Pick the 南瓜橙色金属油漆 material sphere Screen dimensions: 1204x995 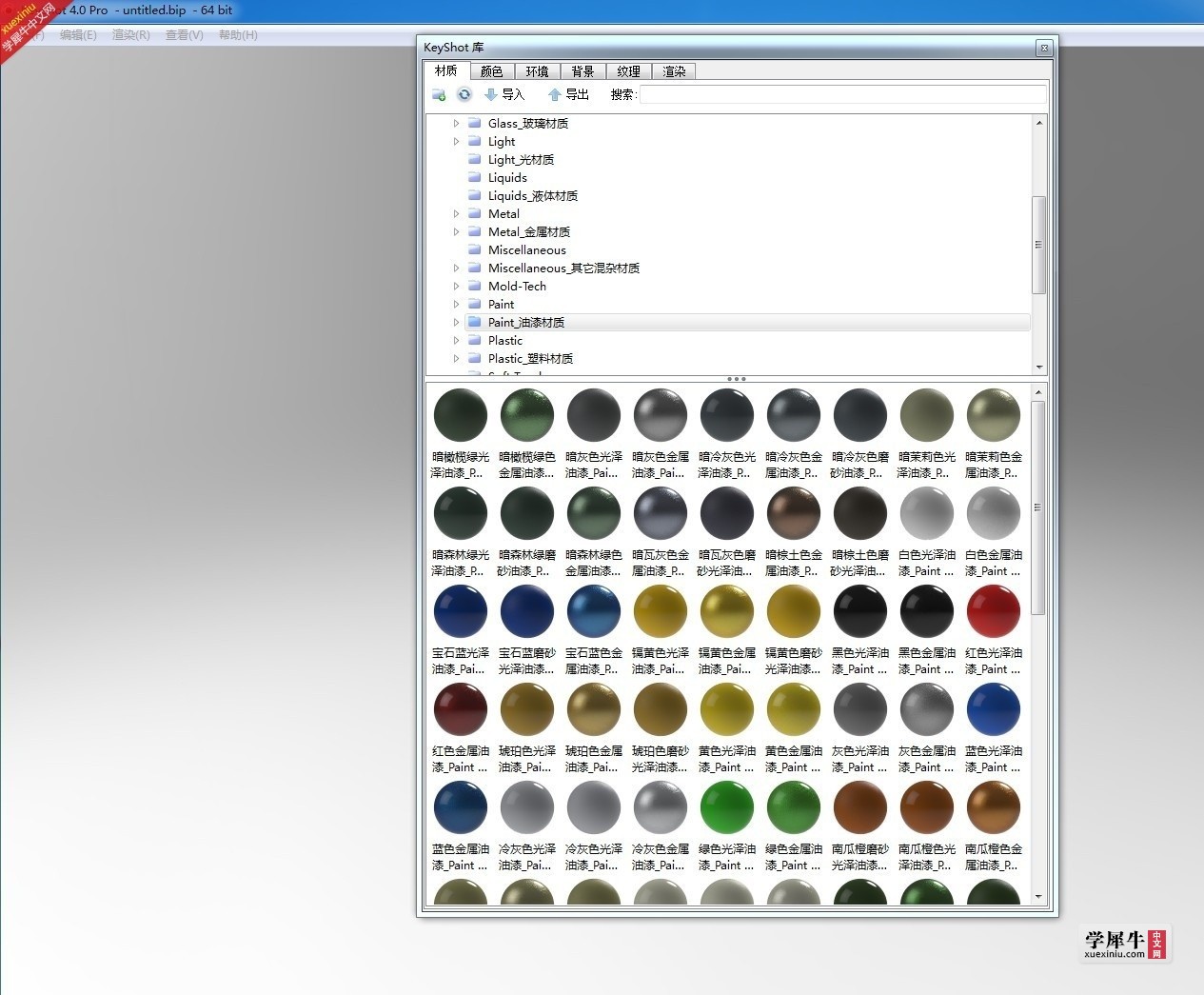[994, 807]
